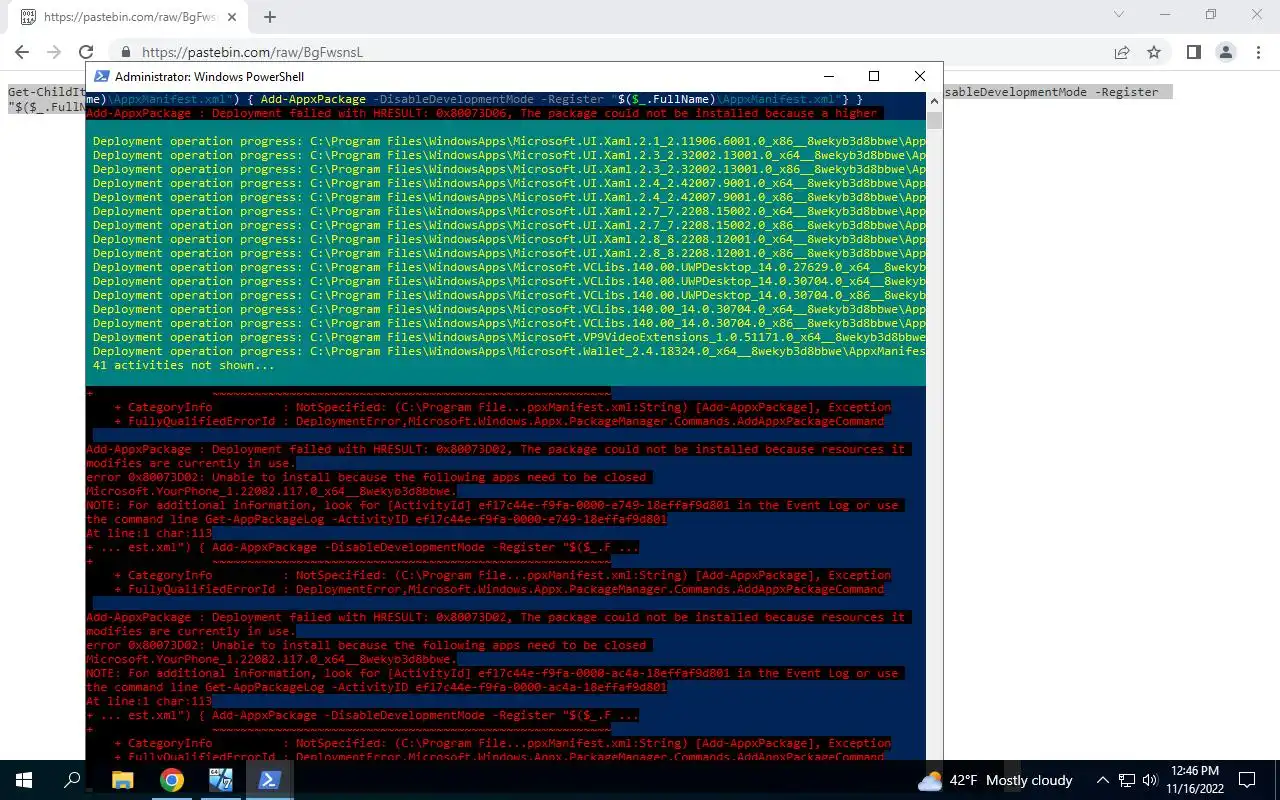Click the 0x80073D06 error line
The width and height of the screenshot is (1280, 800).
[482, 113]
